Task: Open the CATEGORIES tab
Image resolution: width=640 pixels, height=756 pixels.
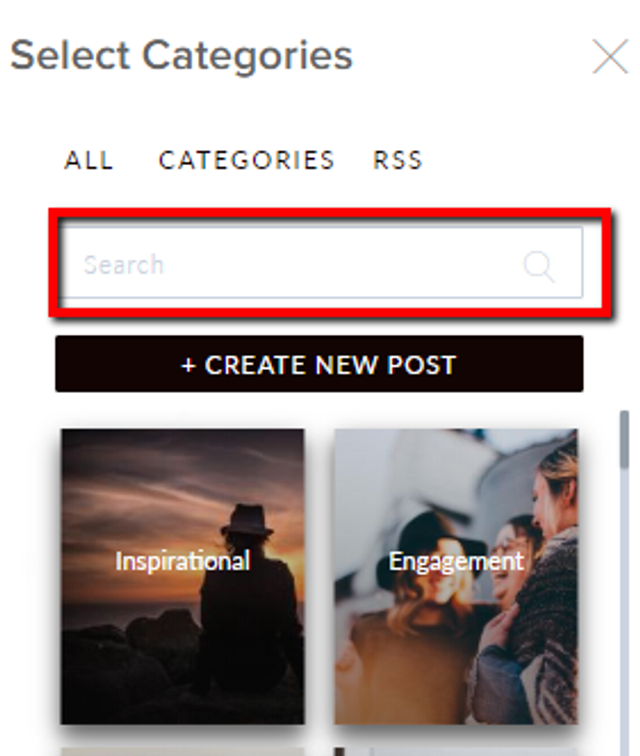Action: click(x=246, y=160)
